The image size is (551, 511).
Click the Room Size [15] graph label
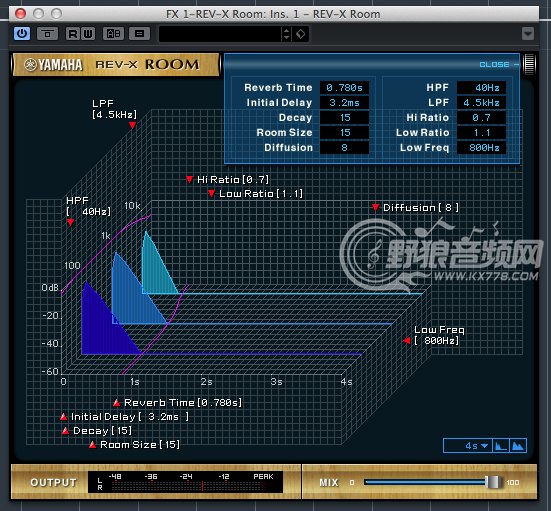click(140, 445)
